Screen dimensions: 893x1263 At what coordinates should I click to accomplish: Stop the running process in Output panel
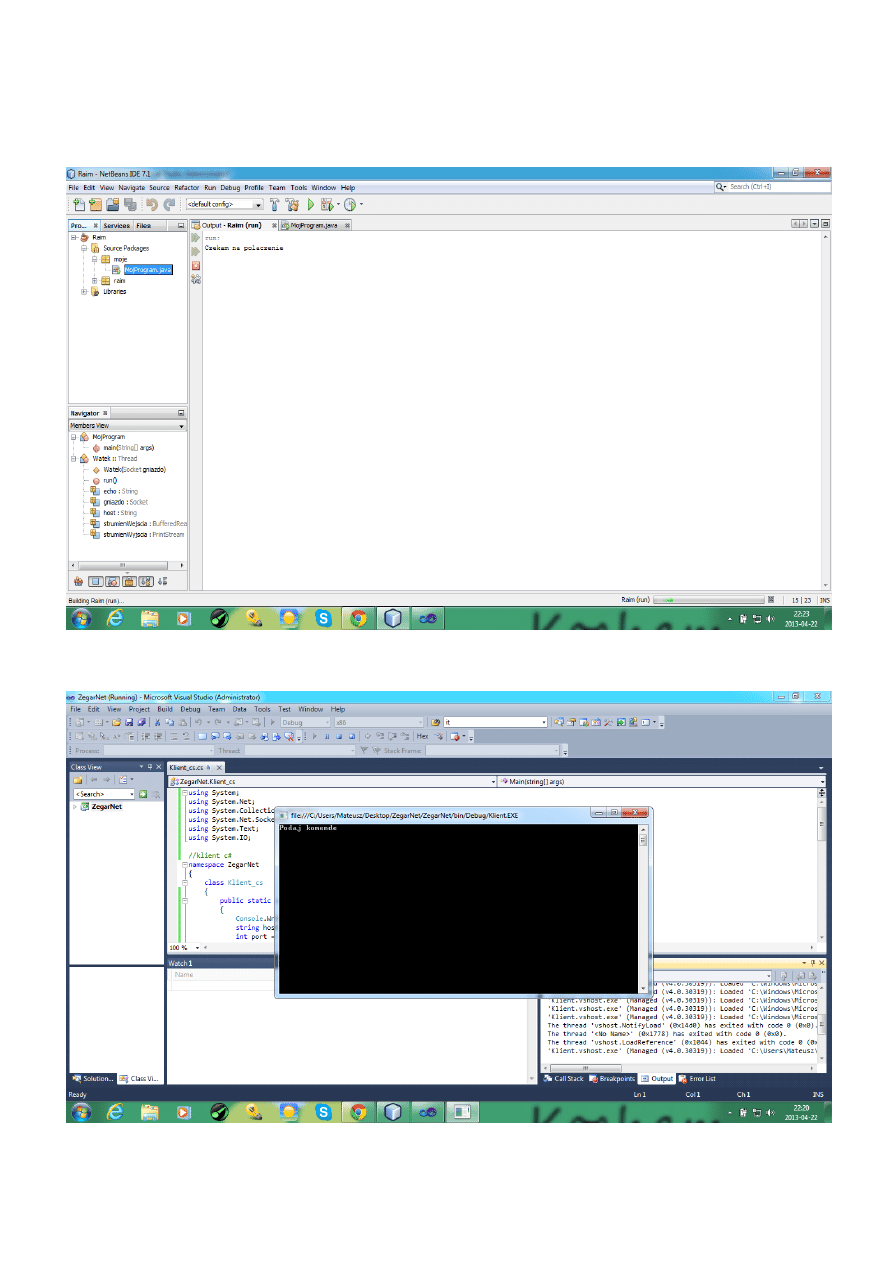[x=196, y=266]
